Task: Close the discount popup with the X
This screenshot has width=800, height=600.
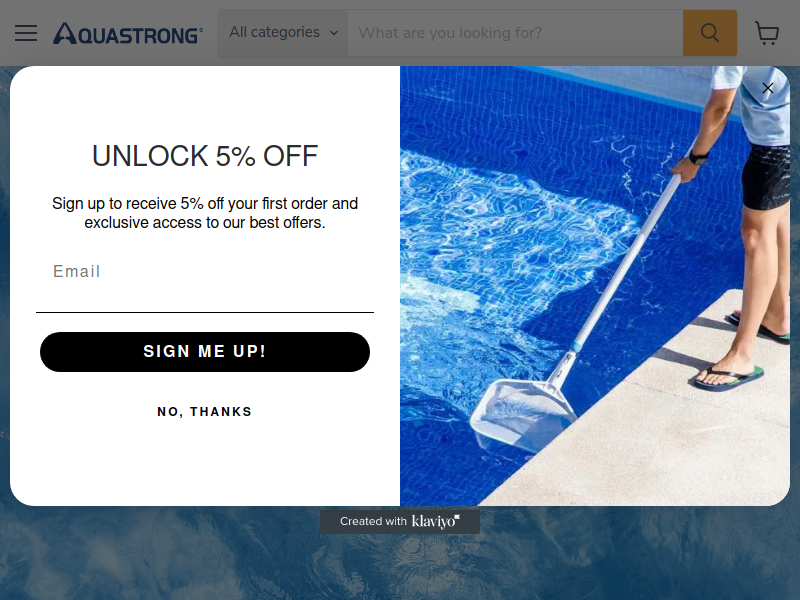Action: (767, 88)
